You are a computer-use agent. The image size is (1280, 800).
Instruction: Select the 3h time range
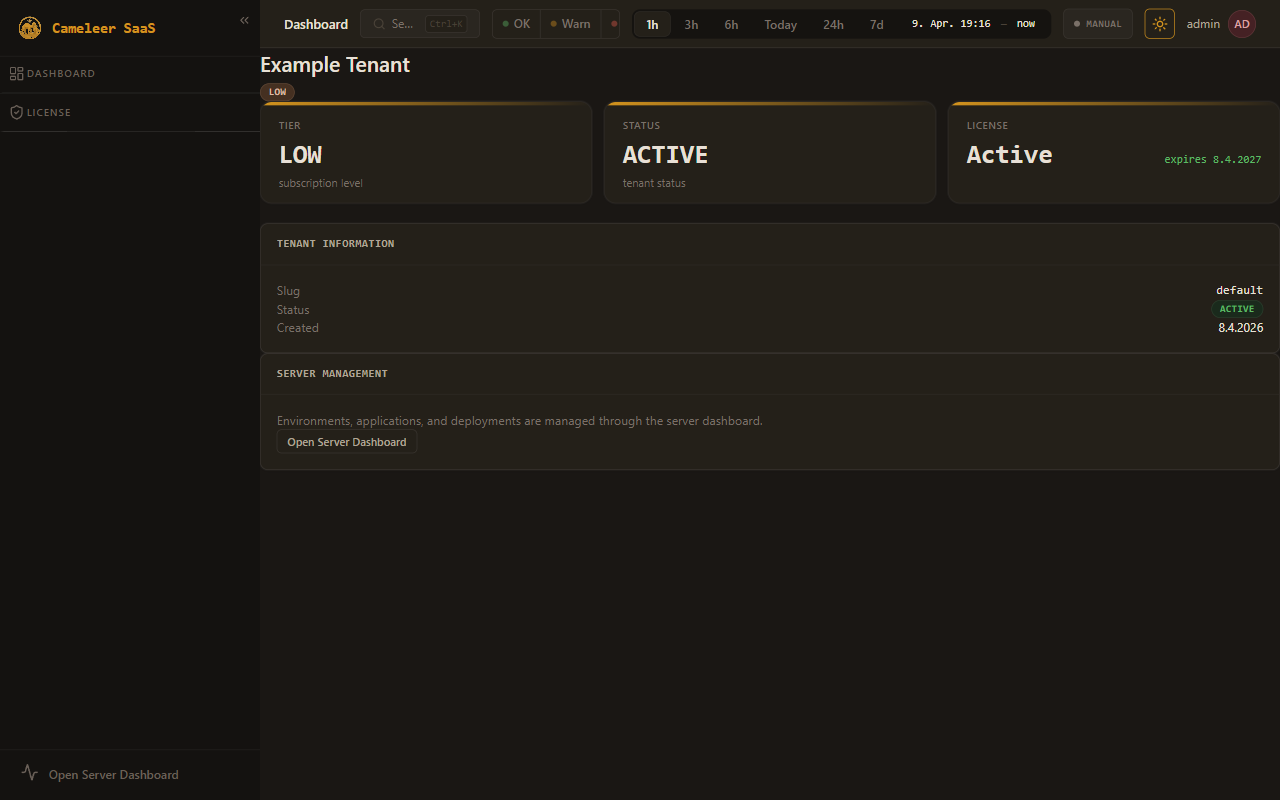(691, 25)
